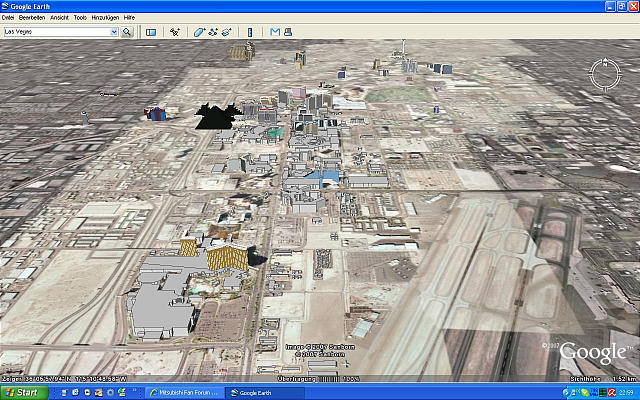Open the Hilfe menu

(x=129, y=18)
